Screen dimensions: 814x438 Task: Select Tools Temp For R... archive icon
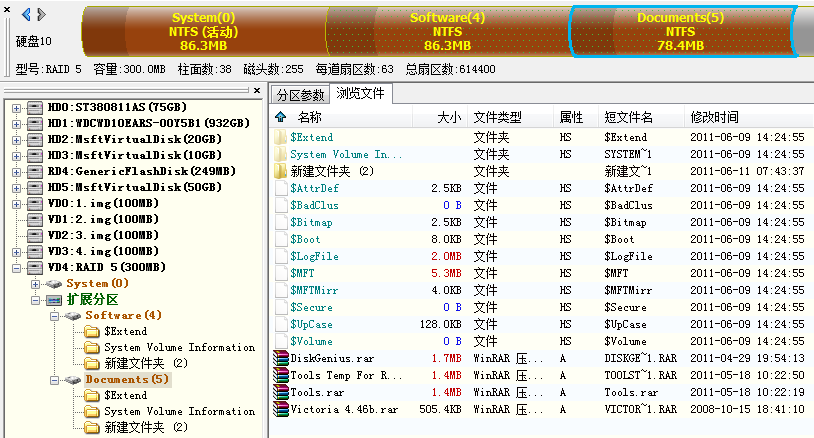pyautogui.click(x=281, y=376)
